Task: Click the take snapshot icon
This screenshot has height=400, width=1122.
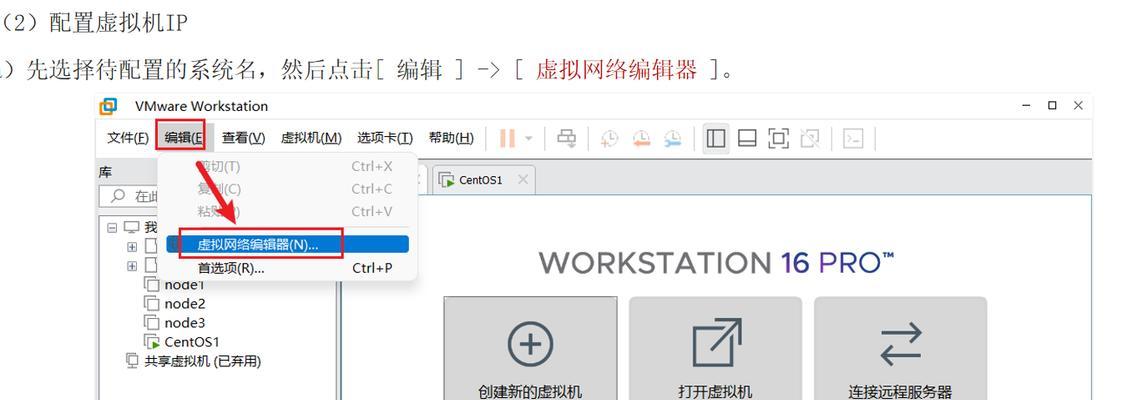Action: click(x=610, y=138)
